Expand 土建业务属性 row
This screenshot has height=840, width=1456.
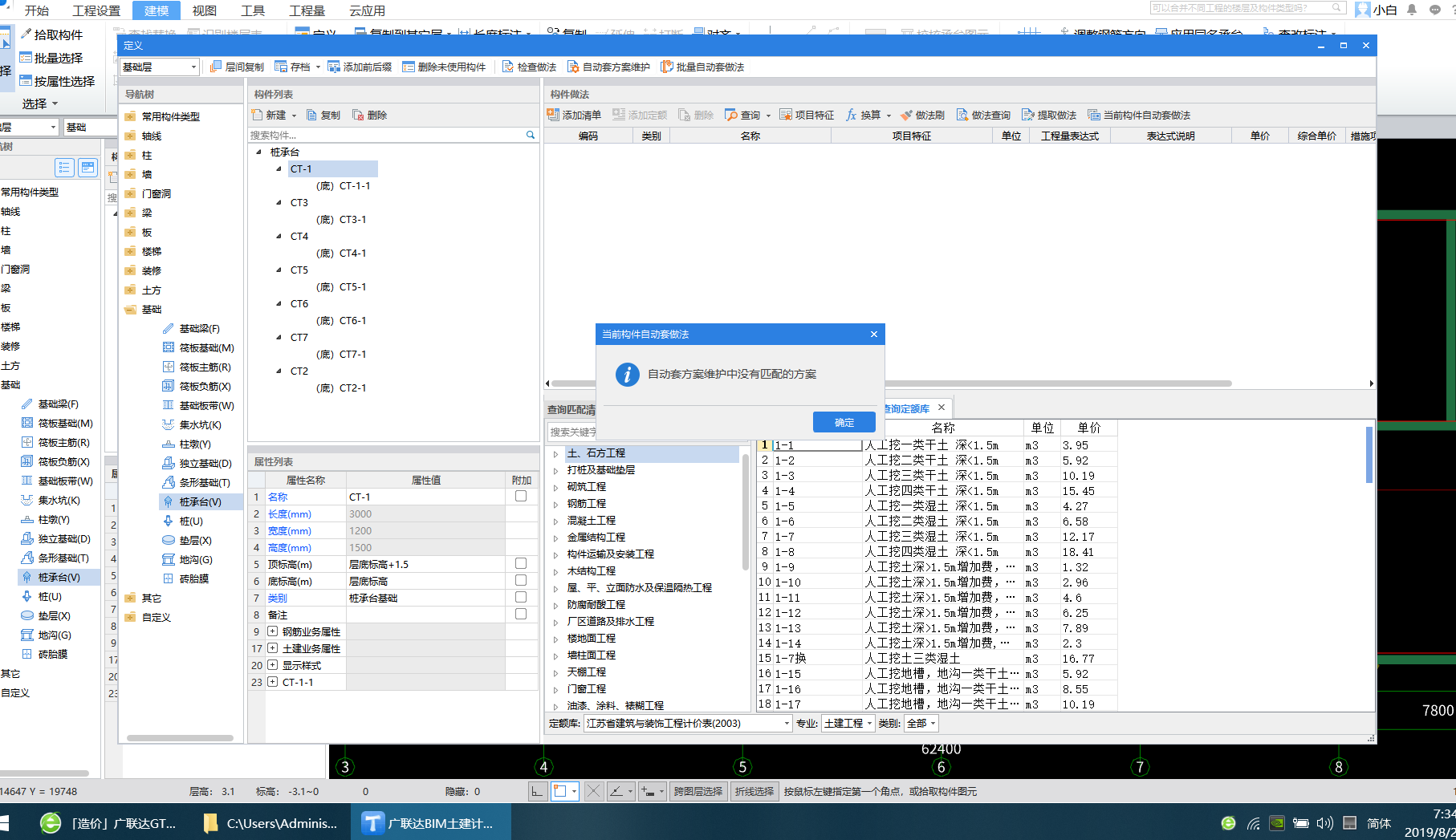pos(273,648)
